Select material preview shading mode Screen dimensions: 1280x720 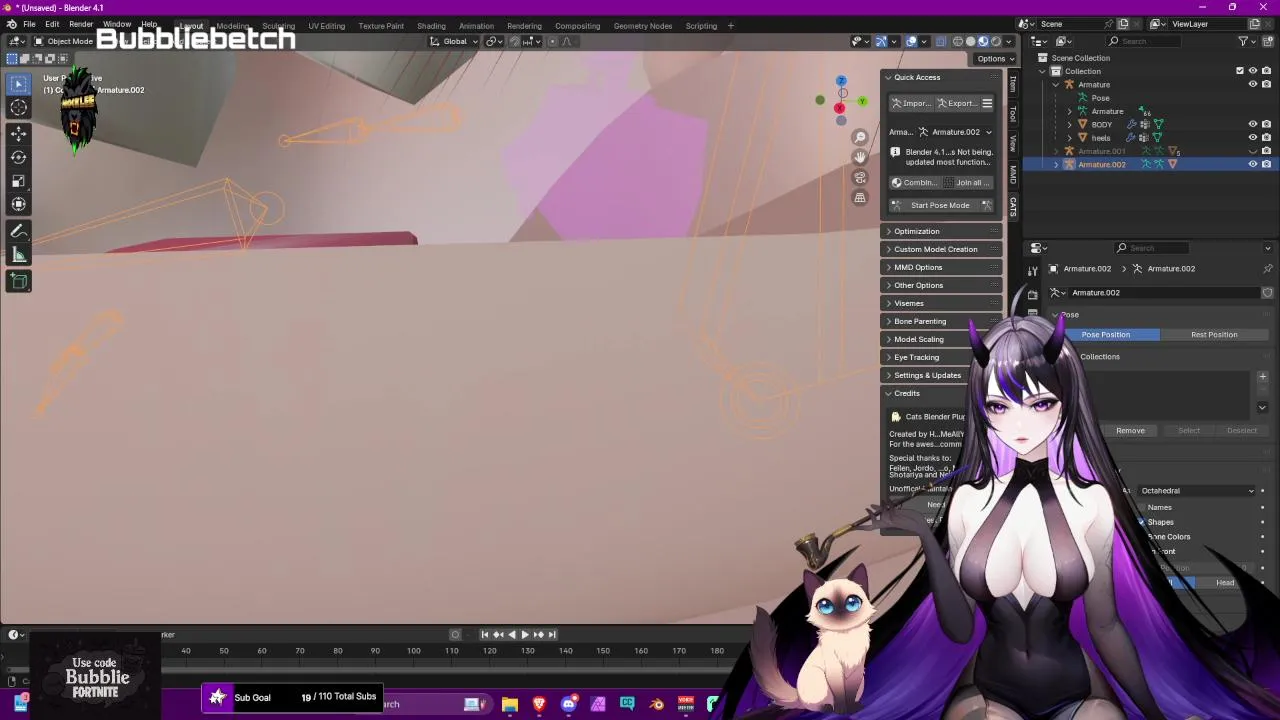pos(983,41)
